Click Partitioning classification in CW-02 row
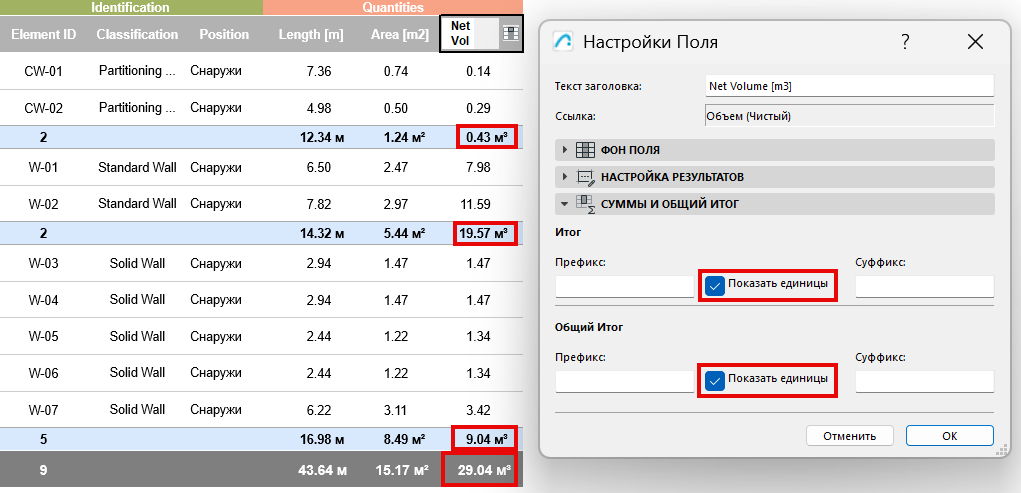The height and width of the screenshot is (493, 1021). click(x=137, y=107)
